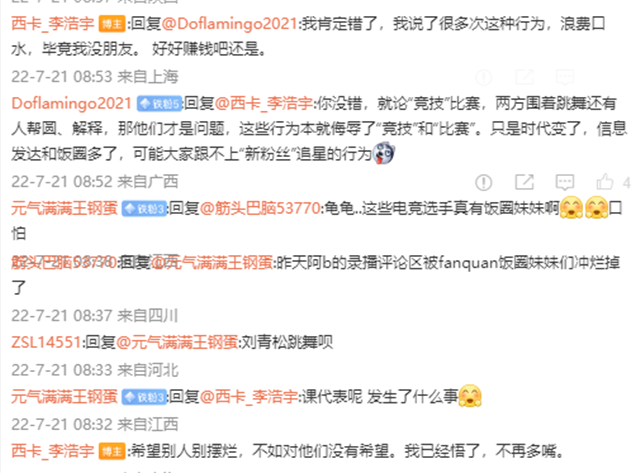Open @西卡_李浩宇 mention in the 课代表呢 reply
The width and height of the screenshot is (640, 473).
tap(249, 397)
